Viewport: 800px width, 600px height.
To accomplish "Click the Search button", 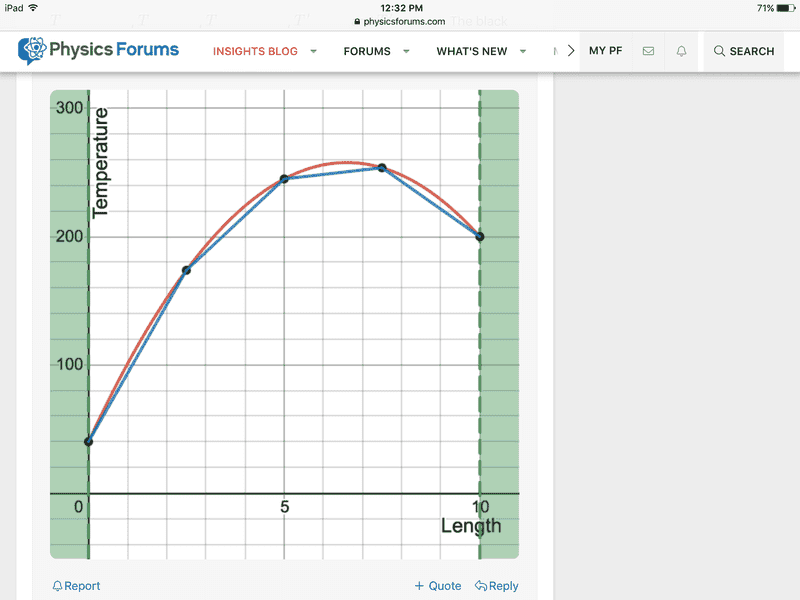I will pos(744,51).
